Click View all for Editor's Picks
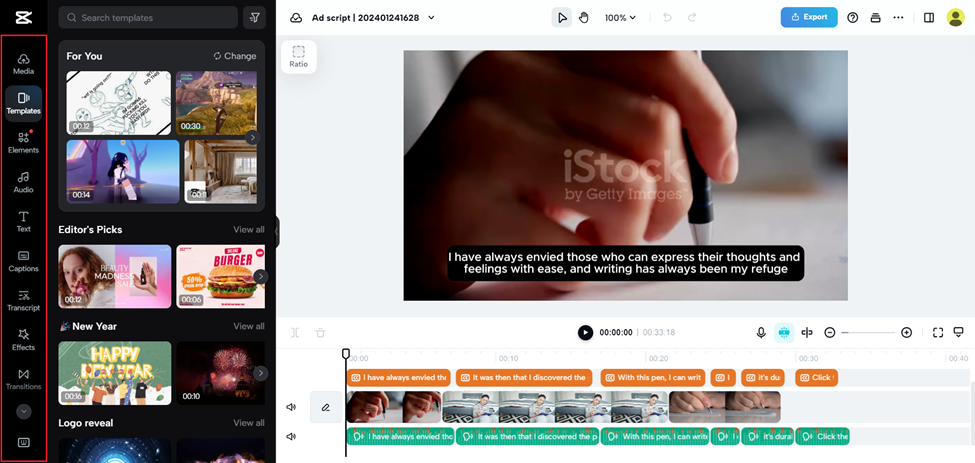The height and width of the screenshot is (463, 975). (249, 229)
